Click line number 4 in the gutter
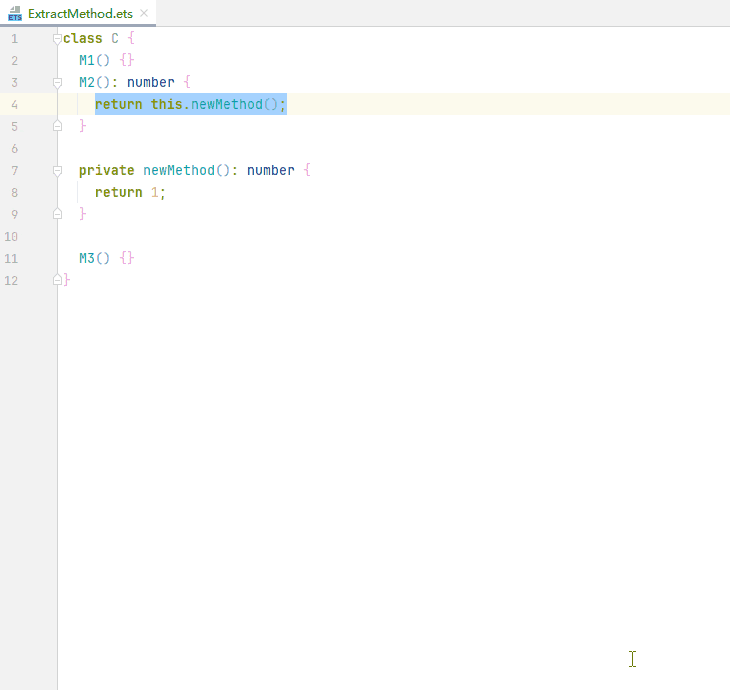The height and width of the screenshot is (690, 730). pos(14,104)
